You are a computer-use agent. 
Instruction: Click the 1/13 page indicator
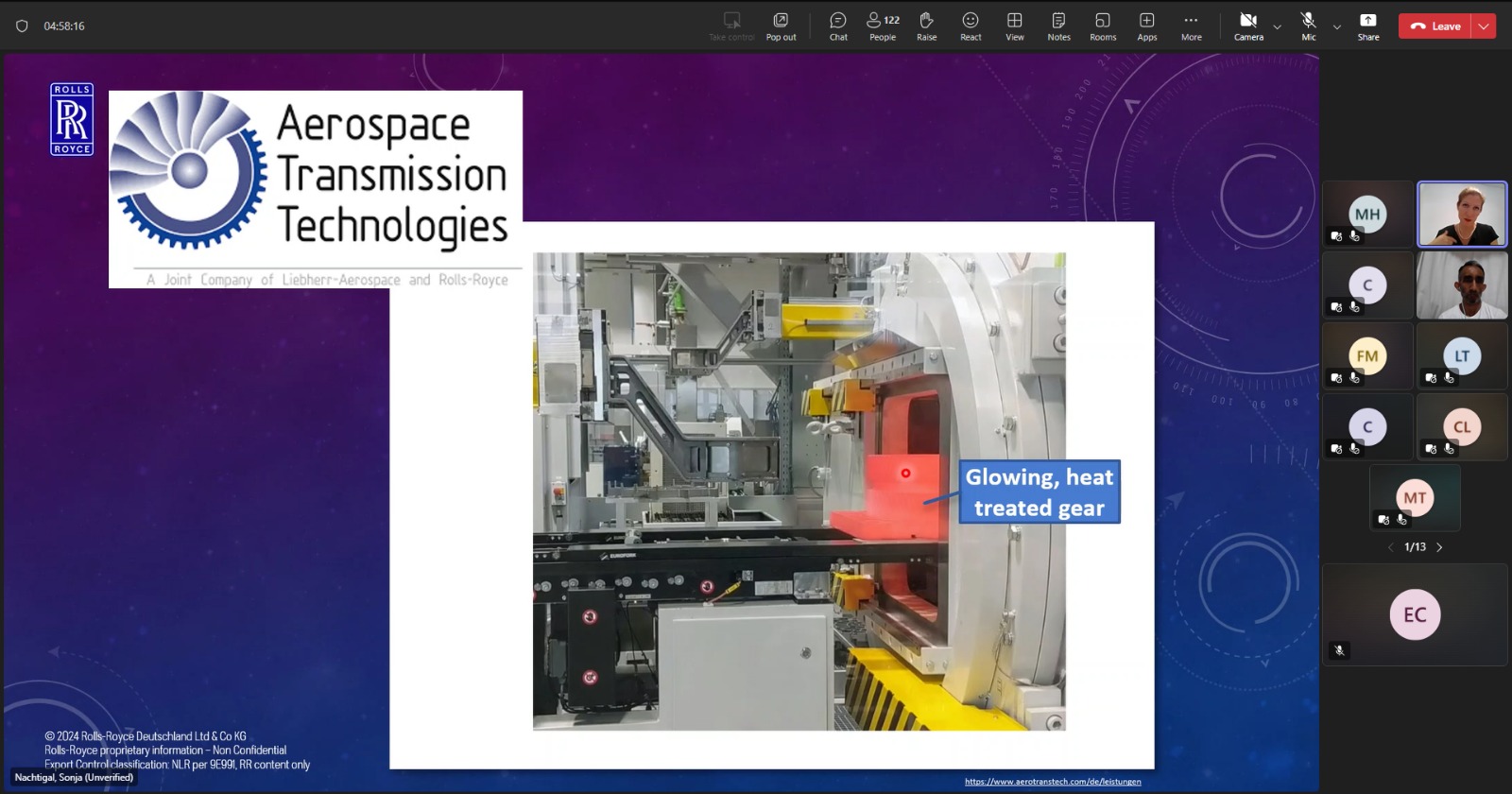(x=1415, y=547)
